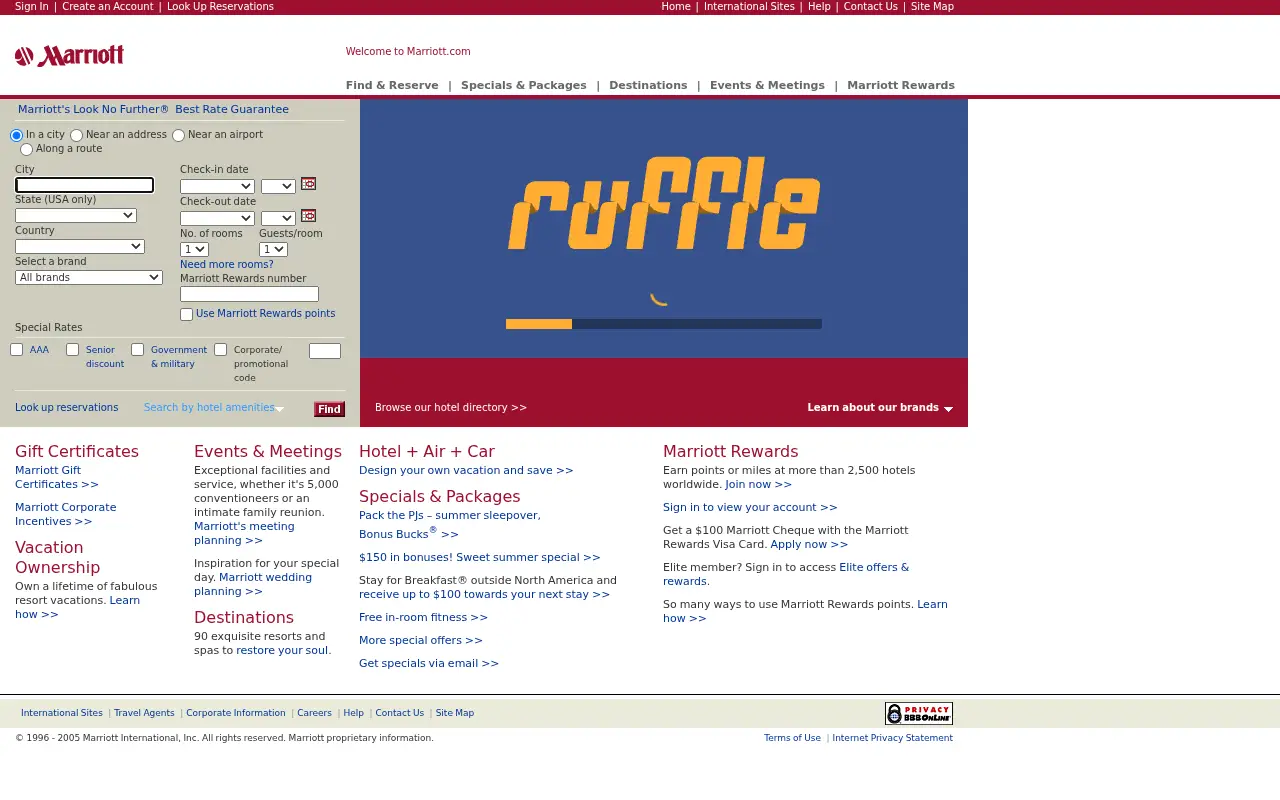Select the Near an address option
Viewport: 1280px width, 800px height.
77,135
